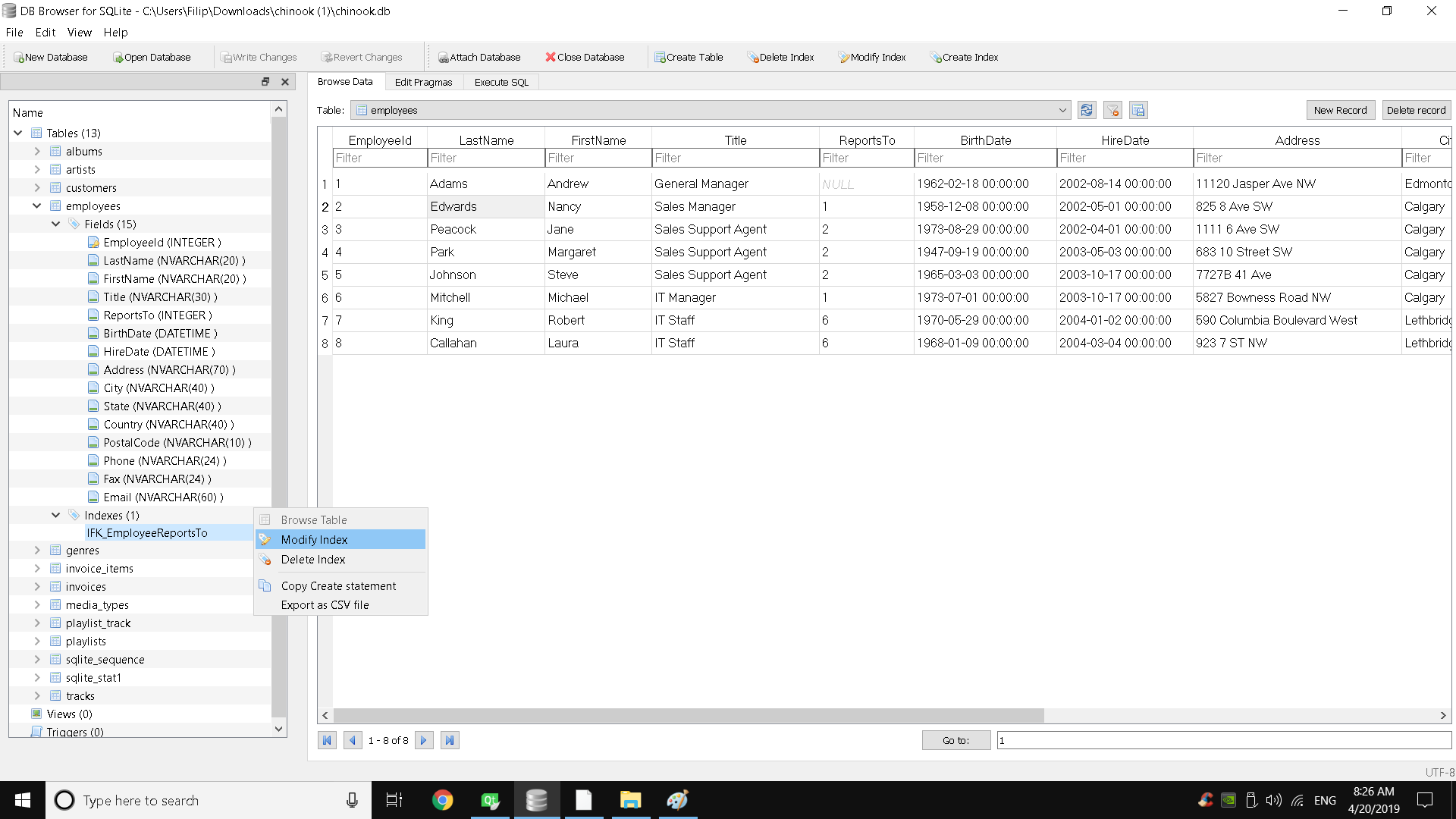1456x819 pixels.
Task: Click the microphone icon in search box
Action: [x=352, y=800]
